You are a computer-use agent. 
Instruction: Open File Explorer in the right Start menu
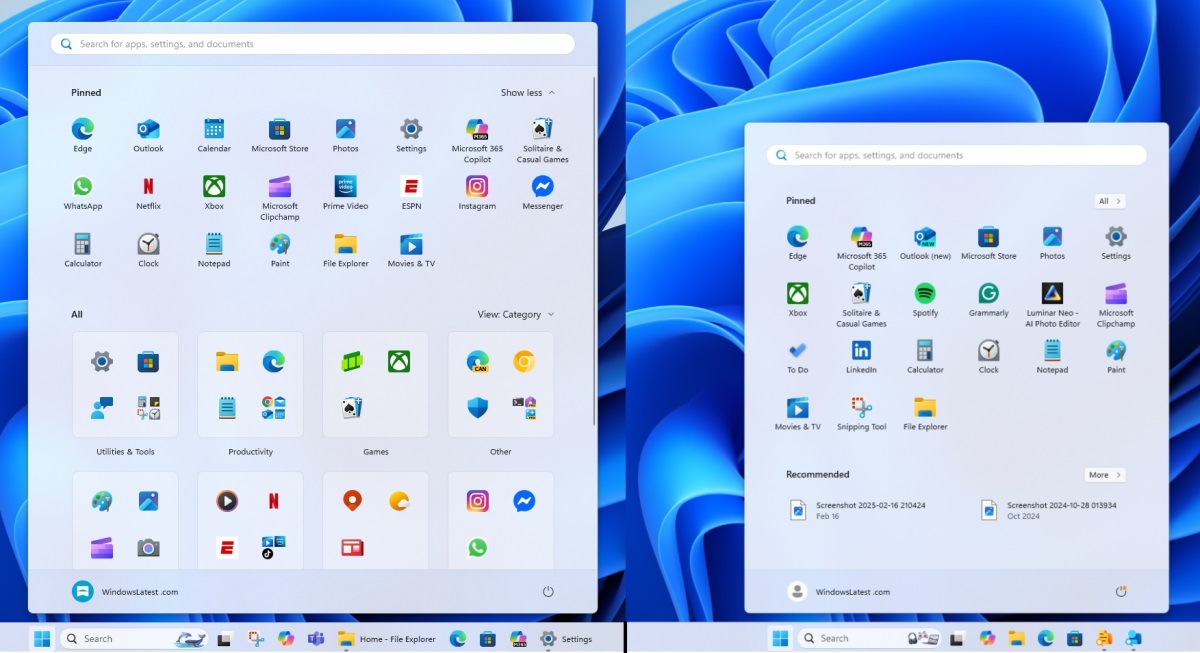(925, 414)
